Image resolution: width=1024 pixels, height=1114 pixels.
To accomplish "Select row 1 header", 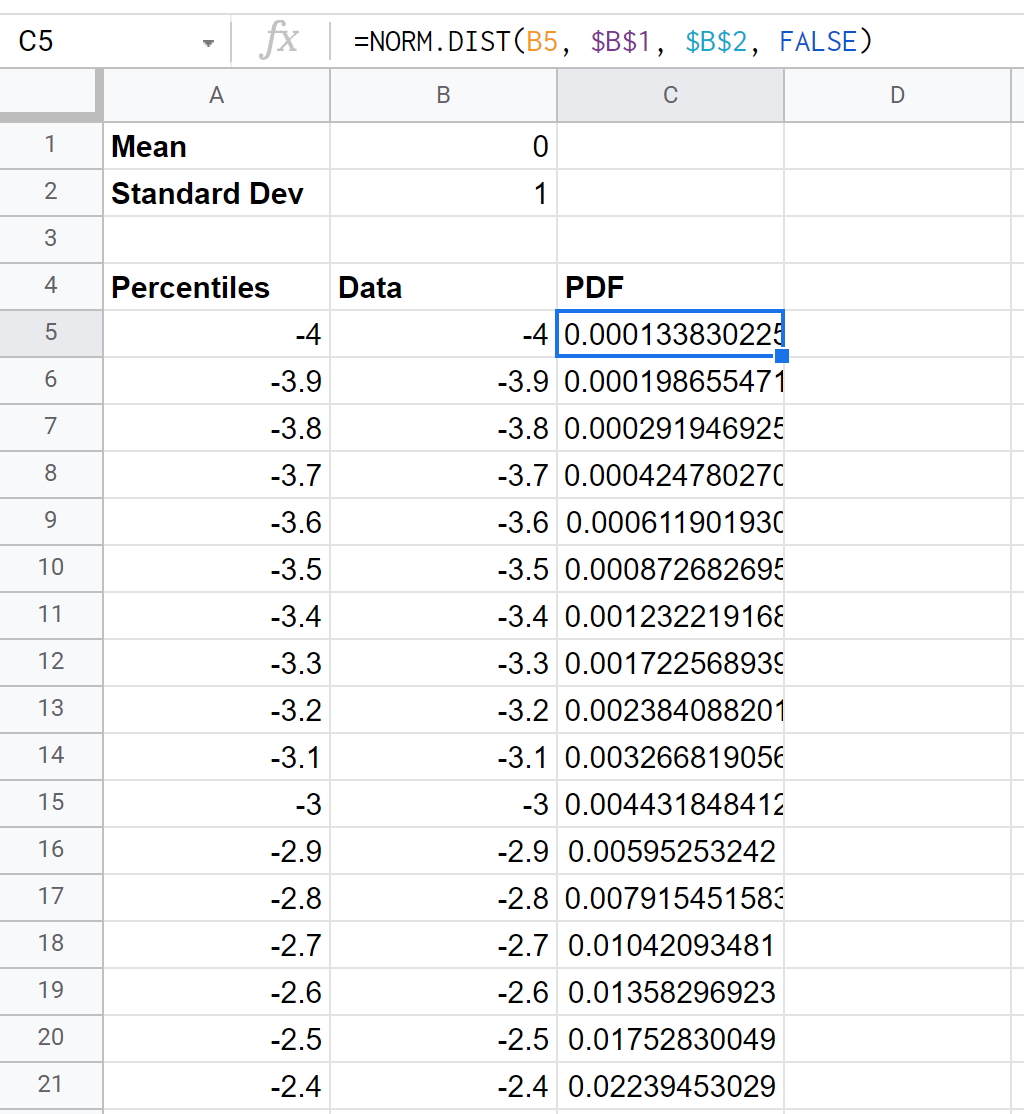I will pos(50,146).
